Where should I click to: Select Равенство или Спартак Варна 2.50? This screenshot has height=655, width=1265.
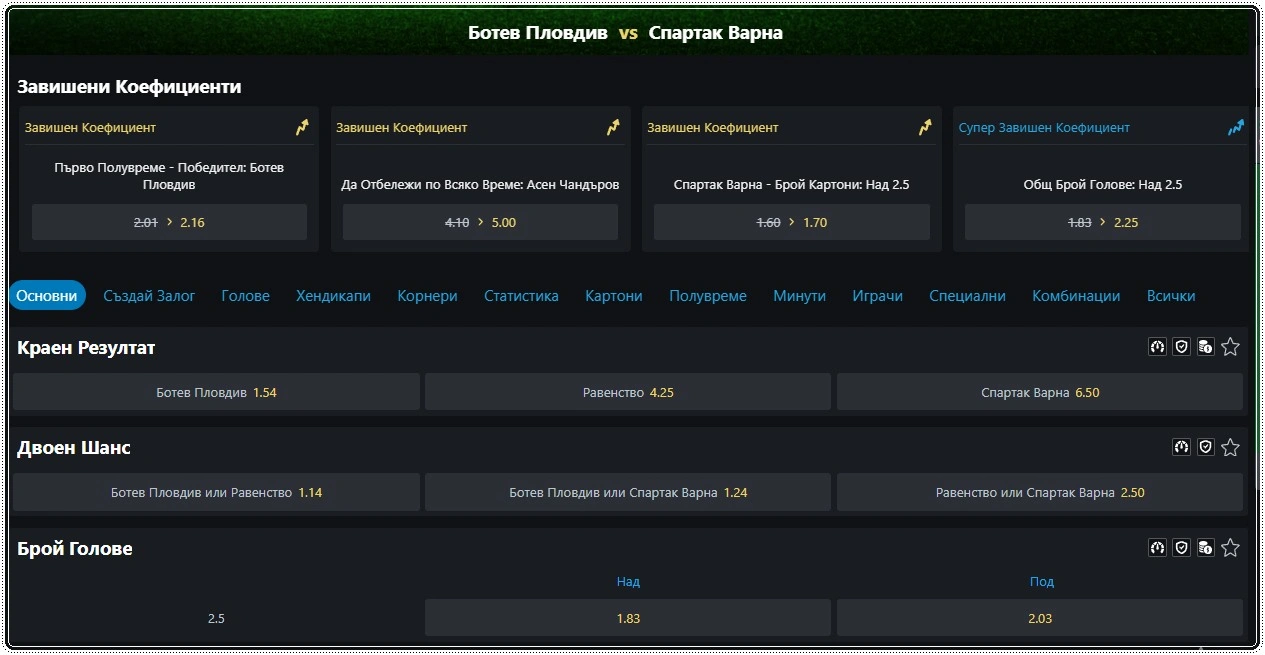click(x=1040, y=492)
